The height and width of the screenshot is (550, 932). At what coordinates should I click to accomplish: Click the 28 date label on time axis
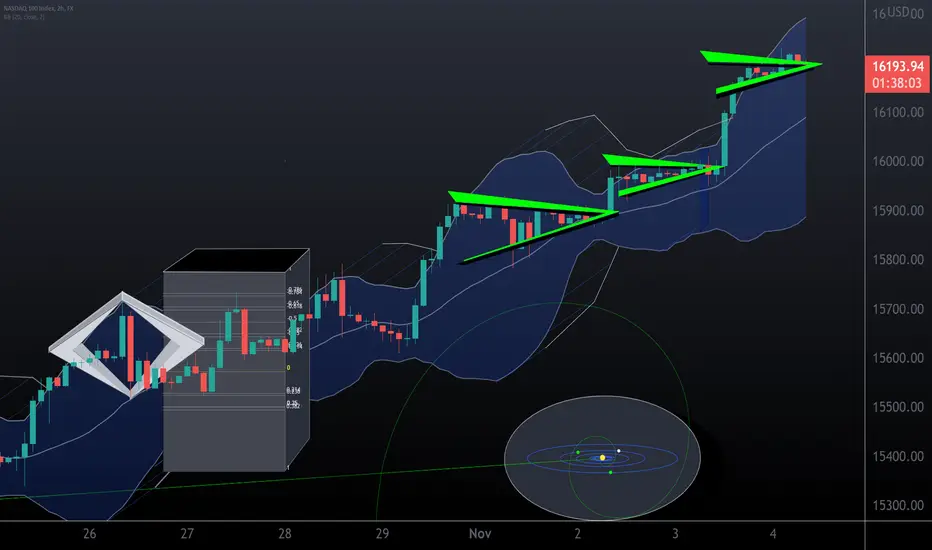coord(285,533)
